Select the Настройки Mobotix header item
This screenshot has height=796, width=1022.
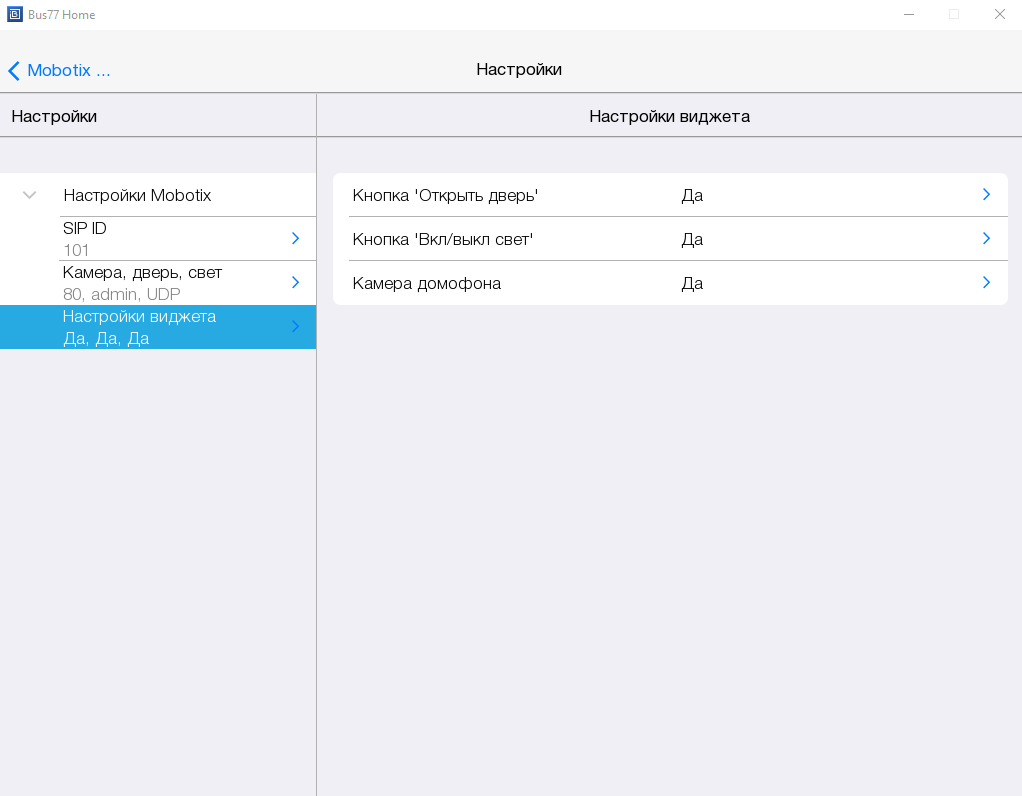pos(137,195)
